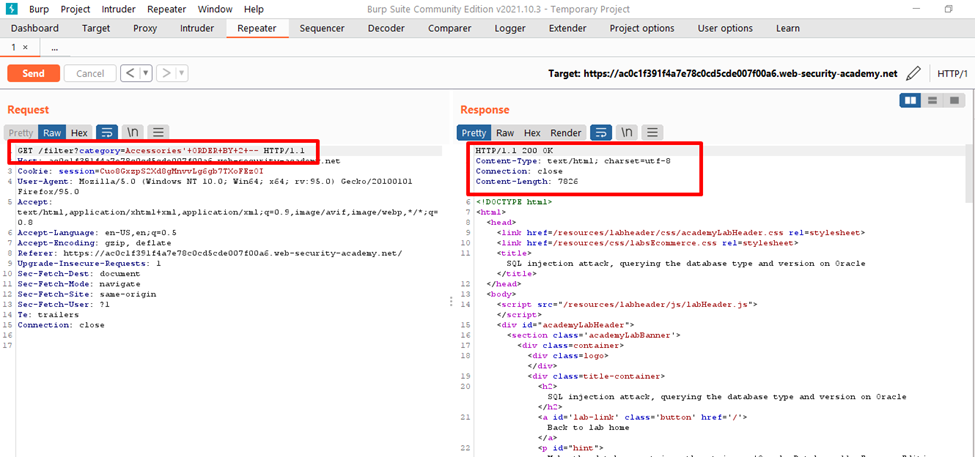This screenshot has height=457, width=975.
Task: Click the academyLabHeader.css link line
Action: pyautogui.click(x=680, y=232)
